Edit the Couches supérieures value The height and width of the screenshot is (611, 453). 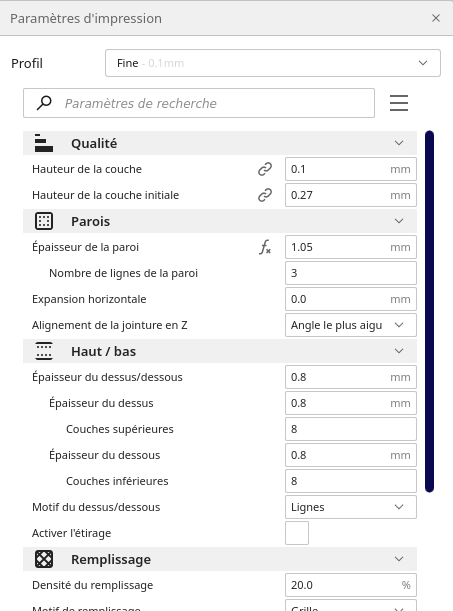[x=351, y=429]
